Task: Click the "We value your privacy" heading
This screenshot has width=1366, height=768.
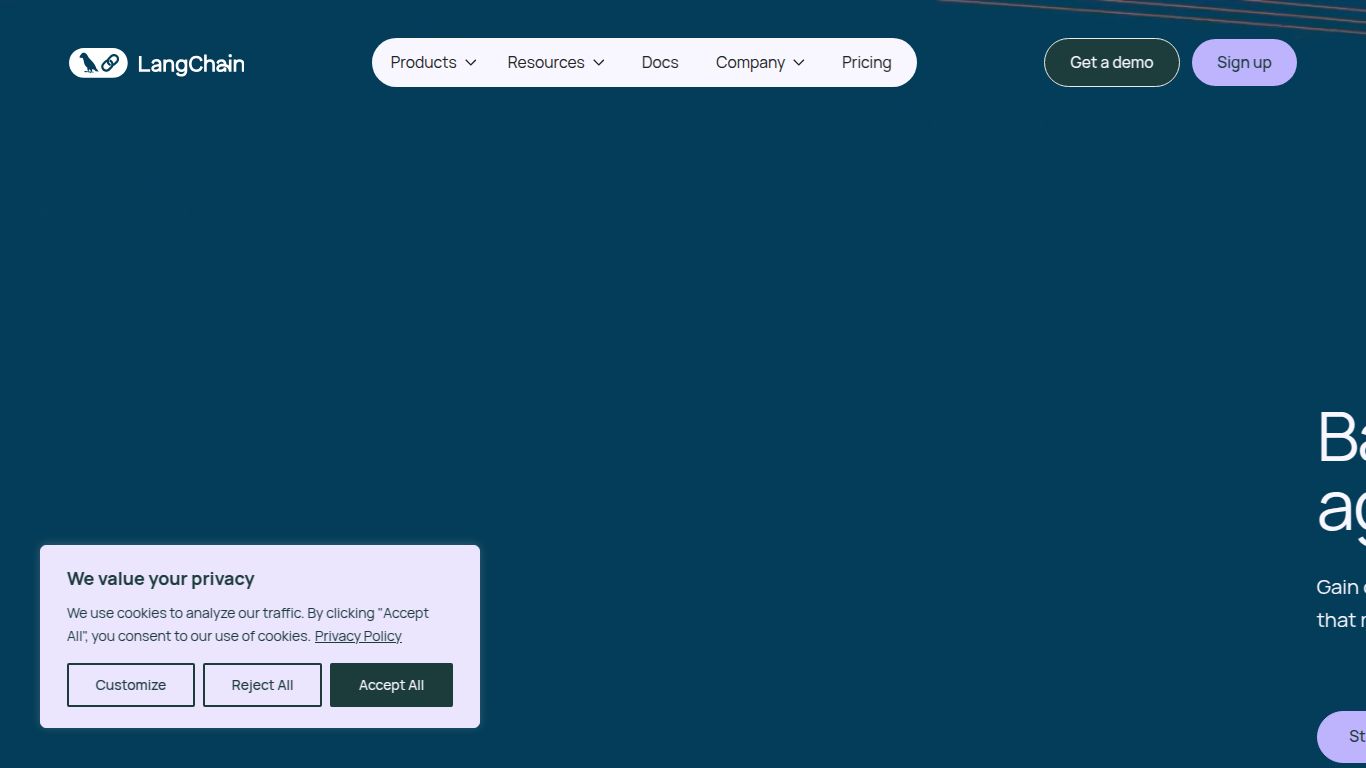Action: [161, 579]
